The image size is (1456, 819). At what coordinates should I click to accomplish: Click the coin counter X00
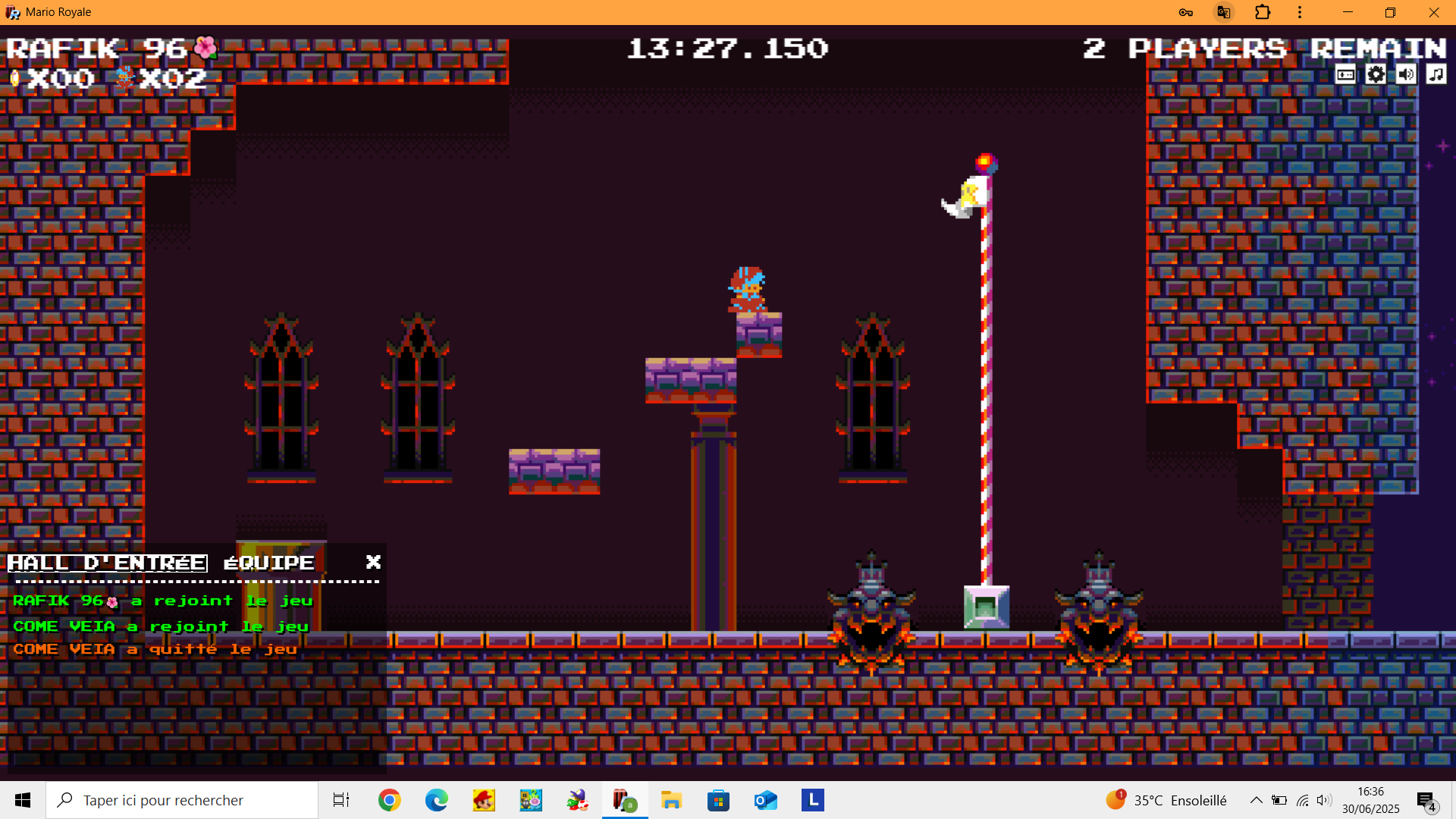coord(52,78)
